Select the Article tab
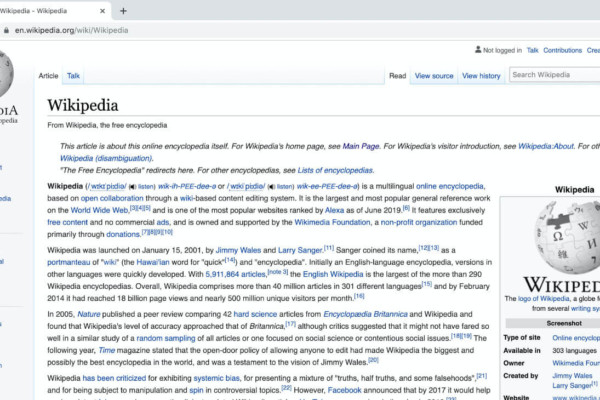Image resolution: width=600 pixels, height=400 pixels. pos(48,75)
